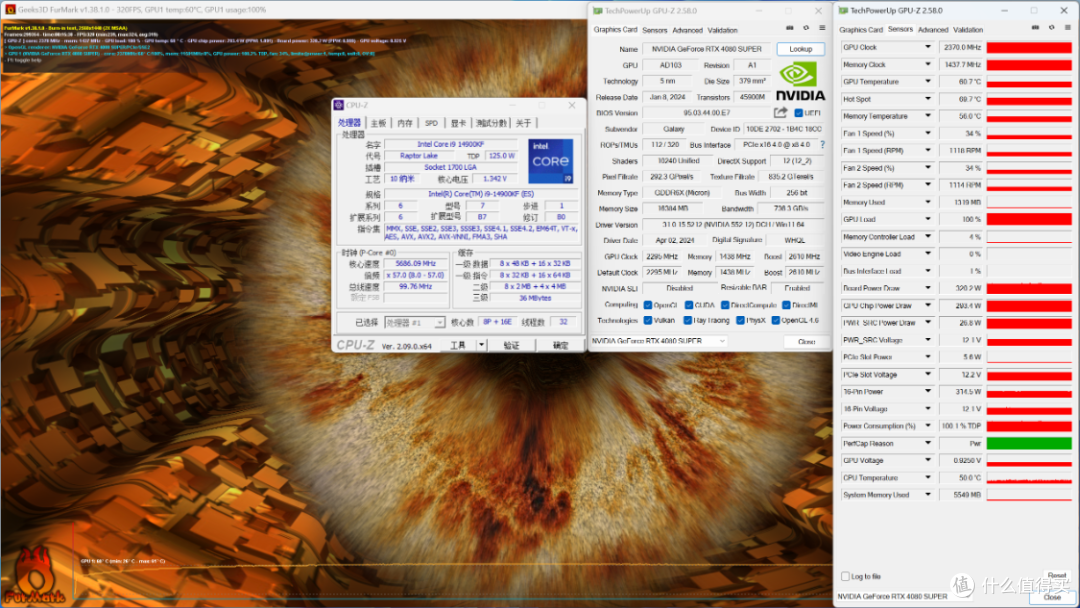Click the Driver Version field in GPU-Z
Image resolution: width=1080 pixels, height=608 pixels.
click(x=733, y=224)
